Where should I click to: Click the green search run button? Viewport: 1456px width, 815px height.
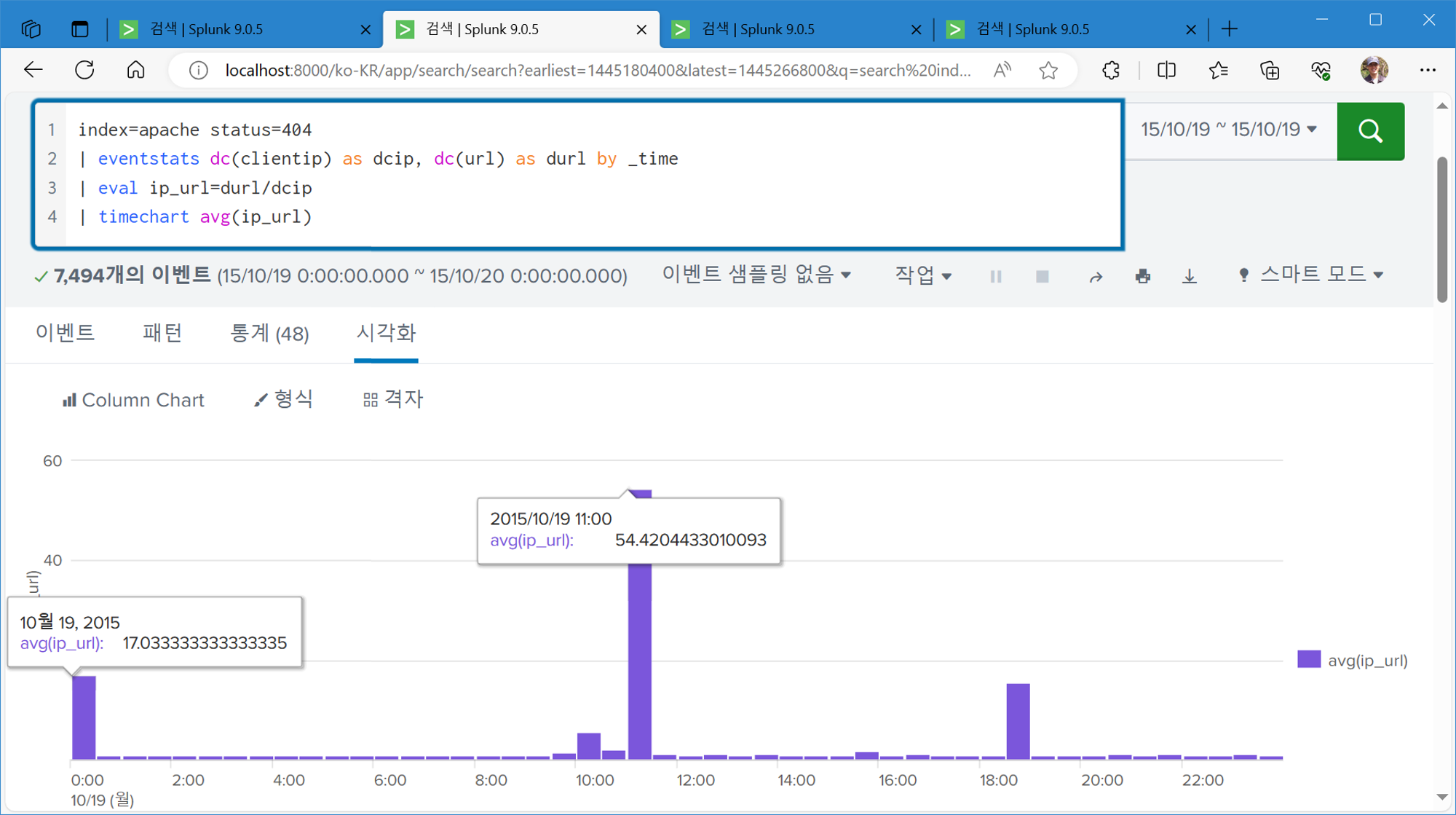click(x=1370, y=131)
